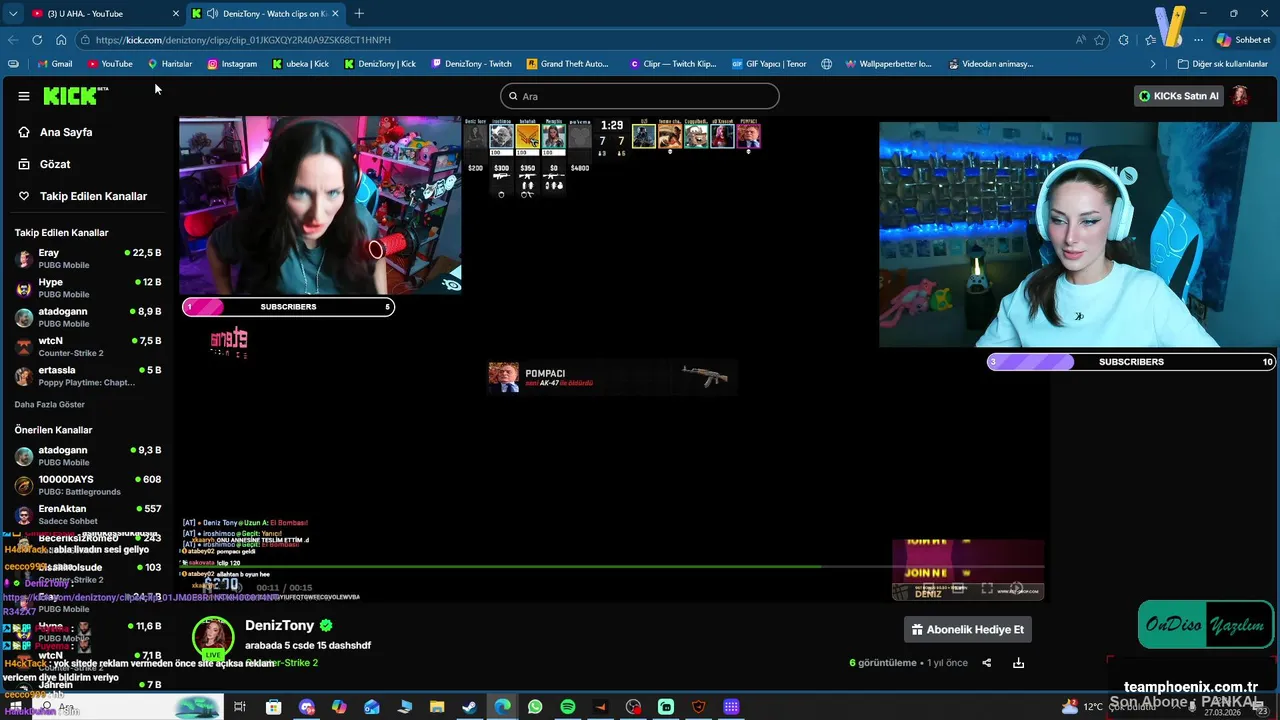Open the Videodan animasy bookmark
The height and width of the screenshot is (720, 1280).
pyautogui.click(x=989, y=64)
